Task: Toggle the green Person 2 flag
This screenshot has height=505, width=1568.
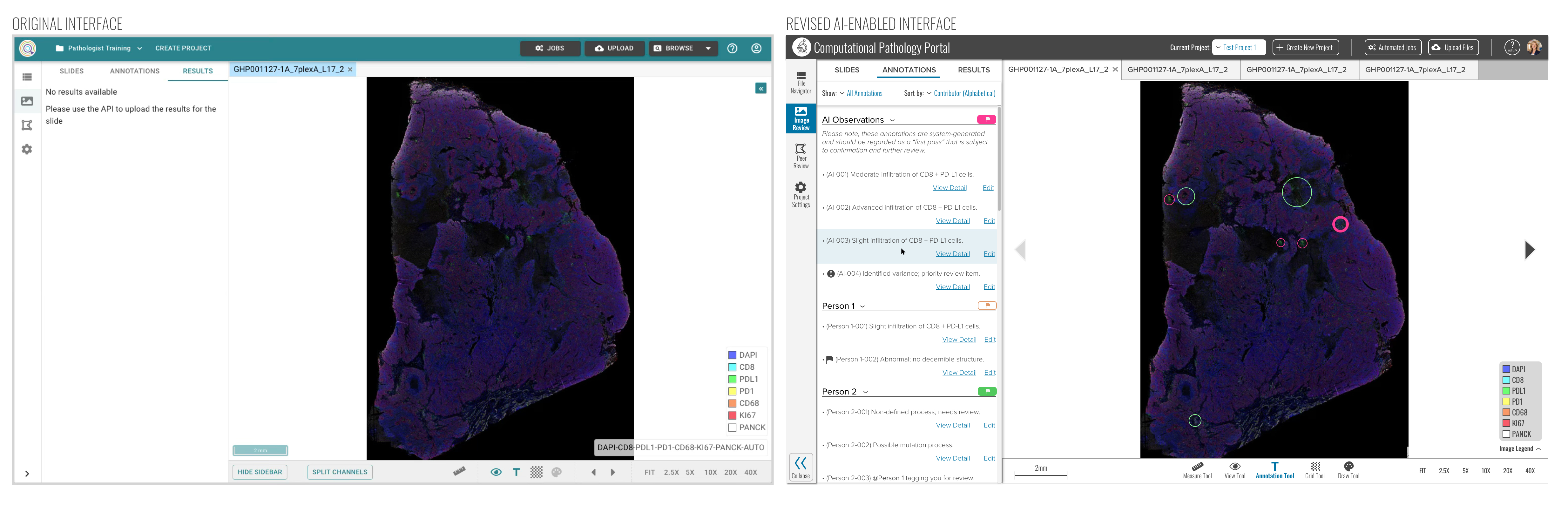Action: pyautogui.click(x=987, y=391)
